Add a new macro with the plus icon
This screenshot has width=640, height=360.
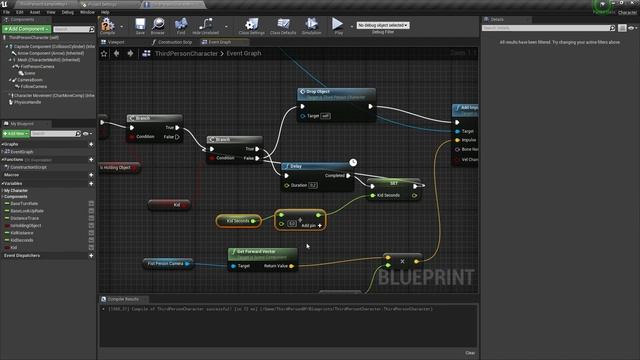click(91, 175)
